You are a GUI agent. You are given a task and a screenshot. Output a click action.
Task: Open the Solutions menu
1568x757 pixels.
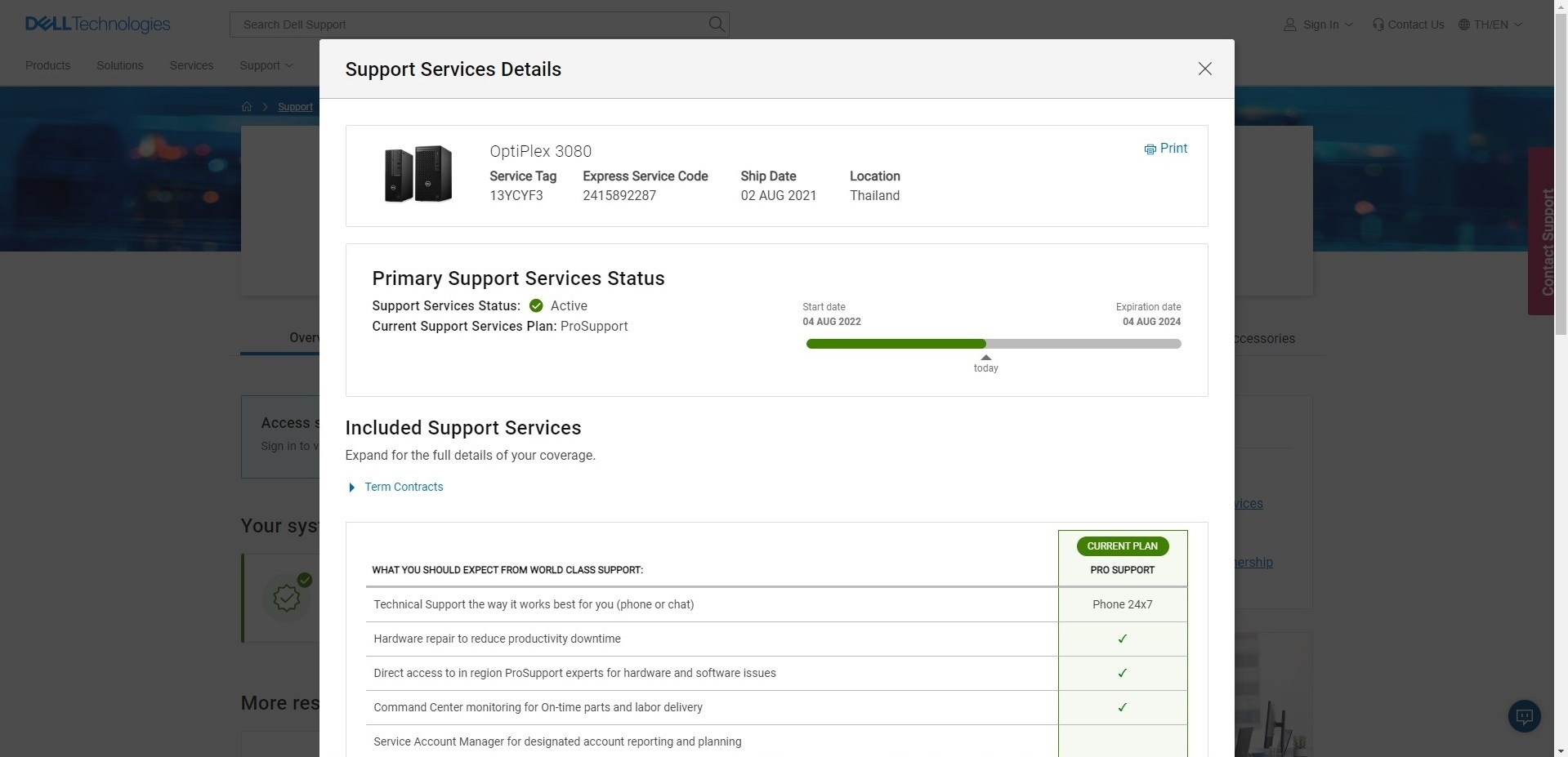[x=119, y=65]
